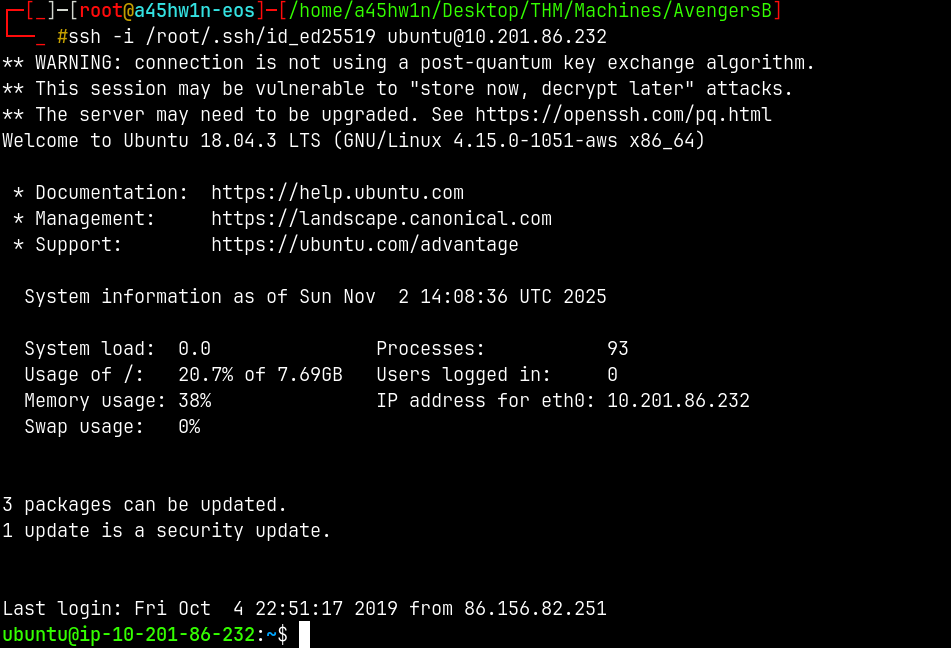
Task: Open the landscape.canonical.com management link
Action: coord(381,219)
